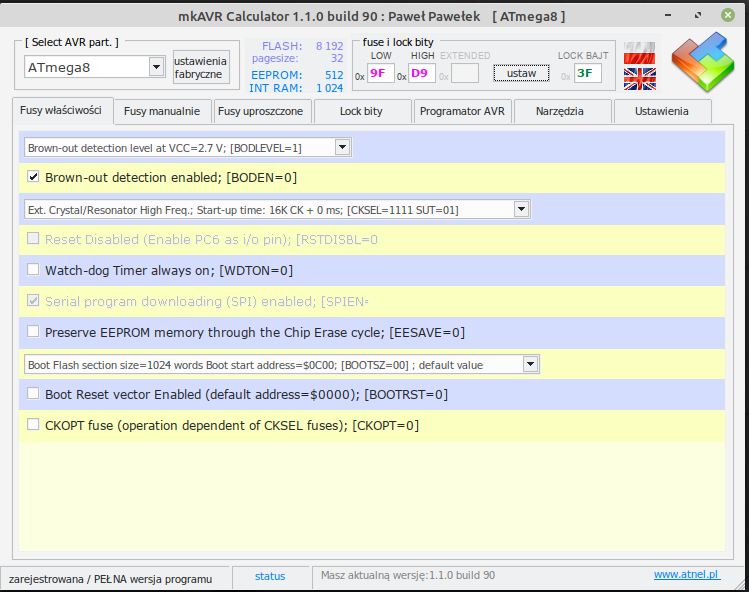Screen dimensions: 749x592
Task: Click the mkAVR colorful blocks logo
Action: tap(702, 65)
